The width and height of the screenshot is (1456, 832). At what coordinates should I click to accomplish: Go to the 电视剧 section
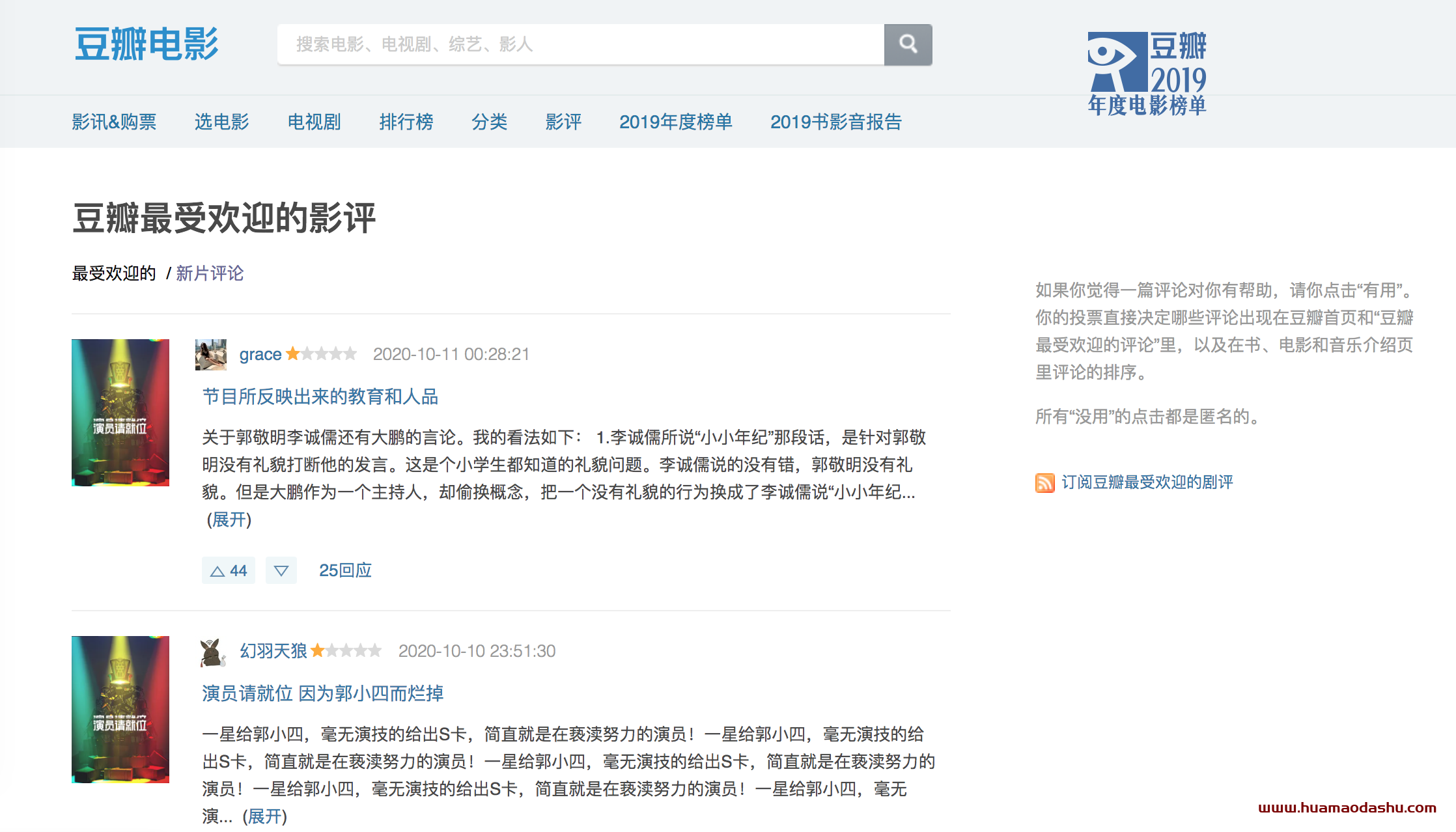pyautogui.click(x=314, y=122)
